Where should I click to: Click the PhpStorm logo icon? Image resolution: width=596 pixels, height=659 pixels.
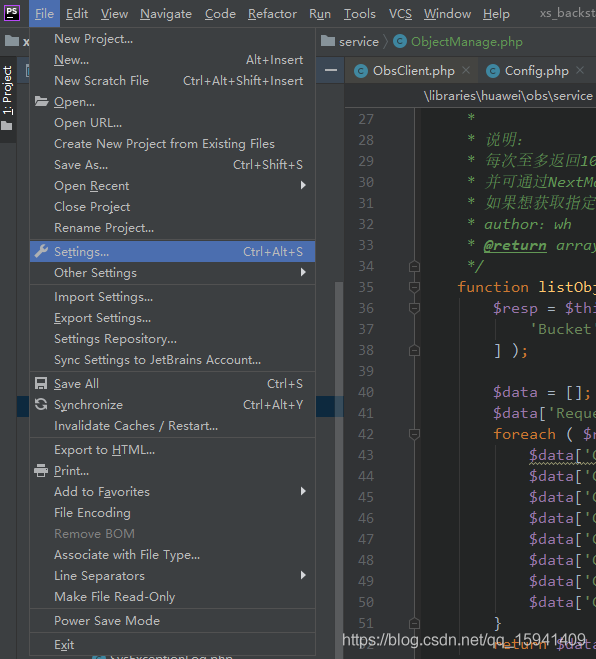coord(12,13)
